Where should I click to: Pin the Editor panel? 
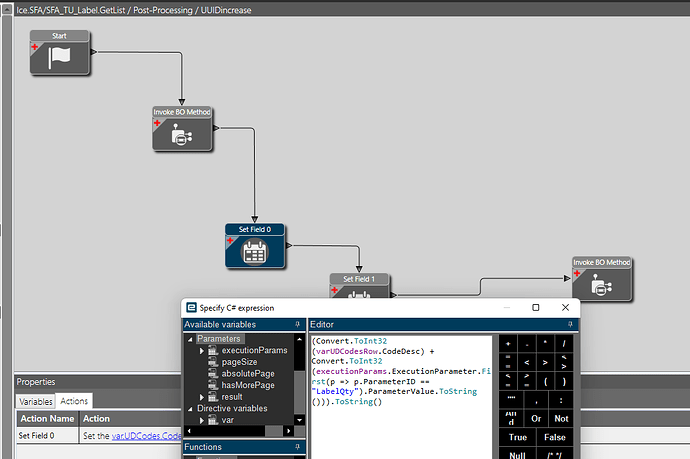pos(570,324)
